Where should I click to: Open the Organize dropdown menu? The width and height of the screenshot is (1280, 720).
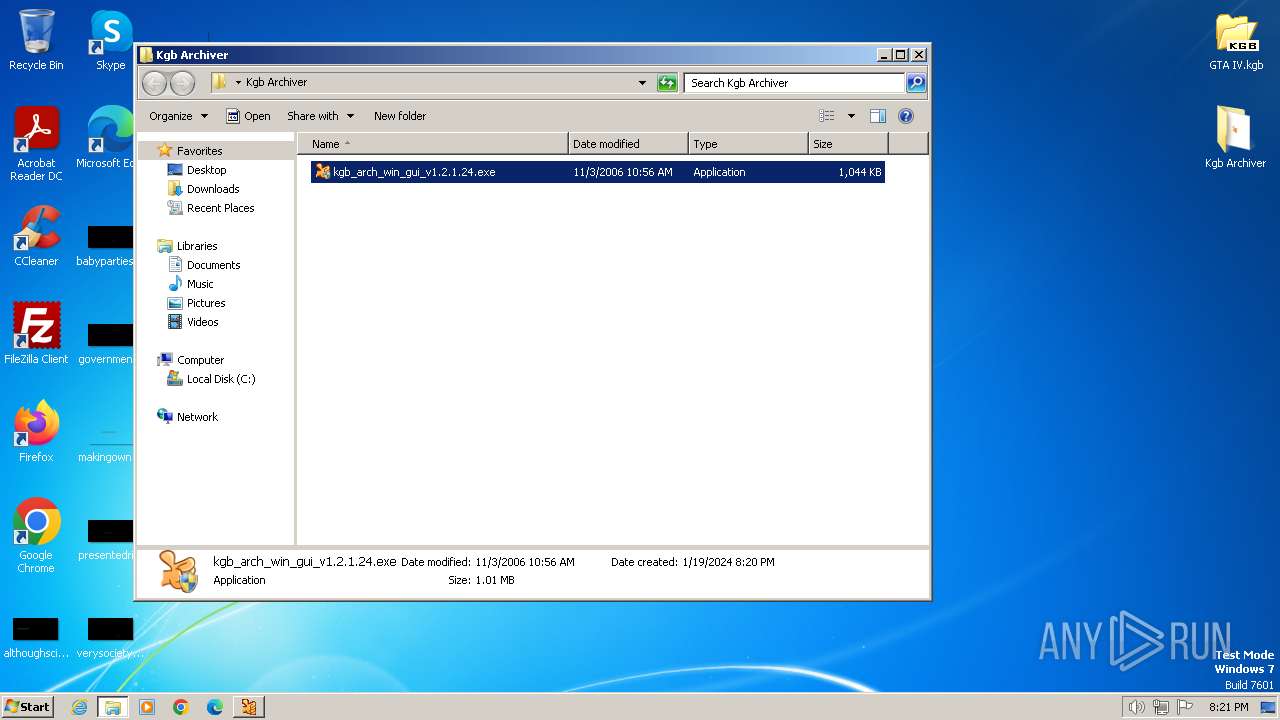(x=178, y=116)
